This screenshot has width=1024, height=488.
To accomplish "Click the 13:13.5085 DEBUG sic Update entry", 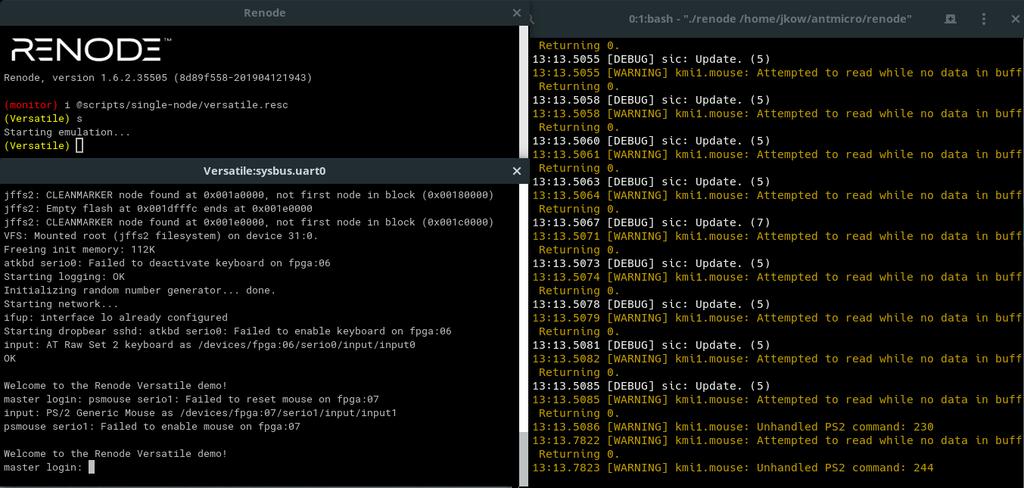I will [x=652, y=385].
